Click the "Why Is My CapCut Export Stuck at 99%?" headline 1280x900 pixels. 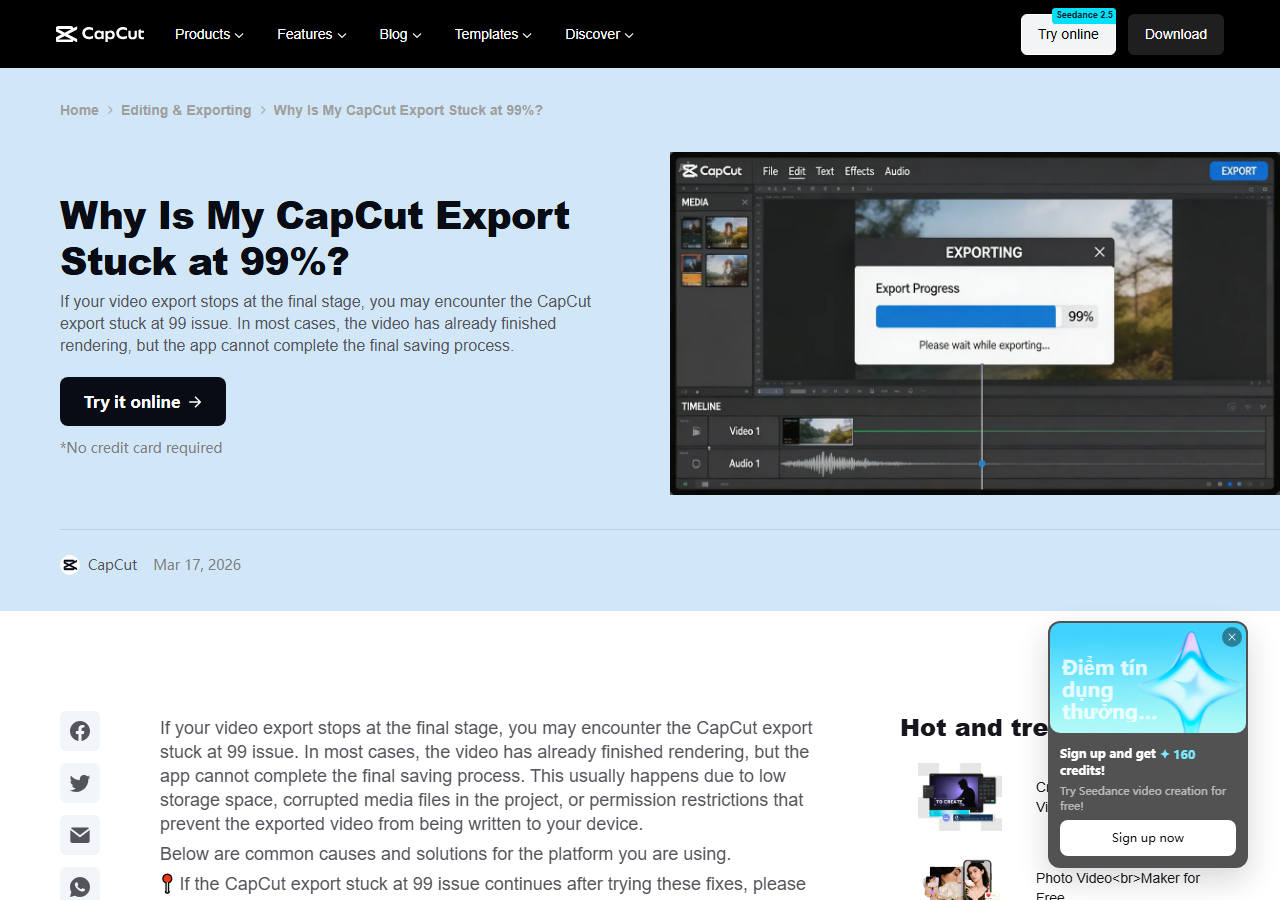[x=315, y=238]
